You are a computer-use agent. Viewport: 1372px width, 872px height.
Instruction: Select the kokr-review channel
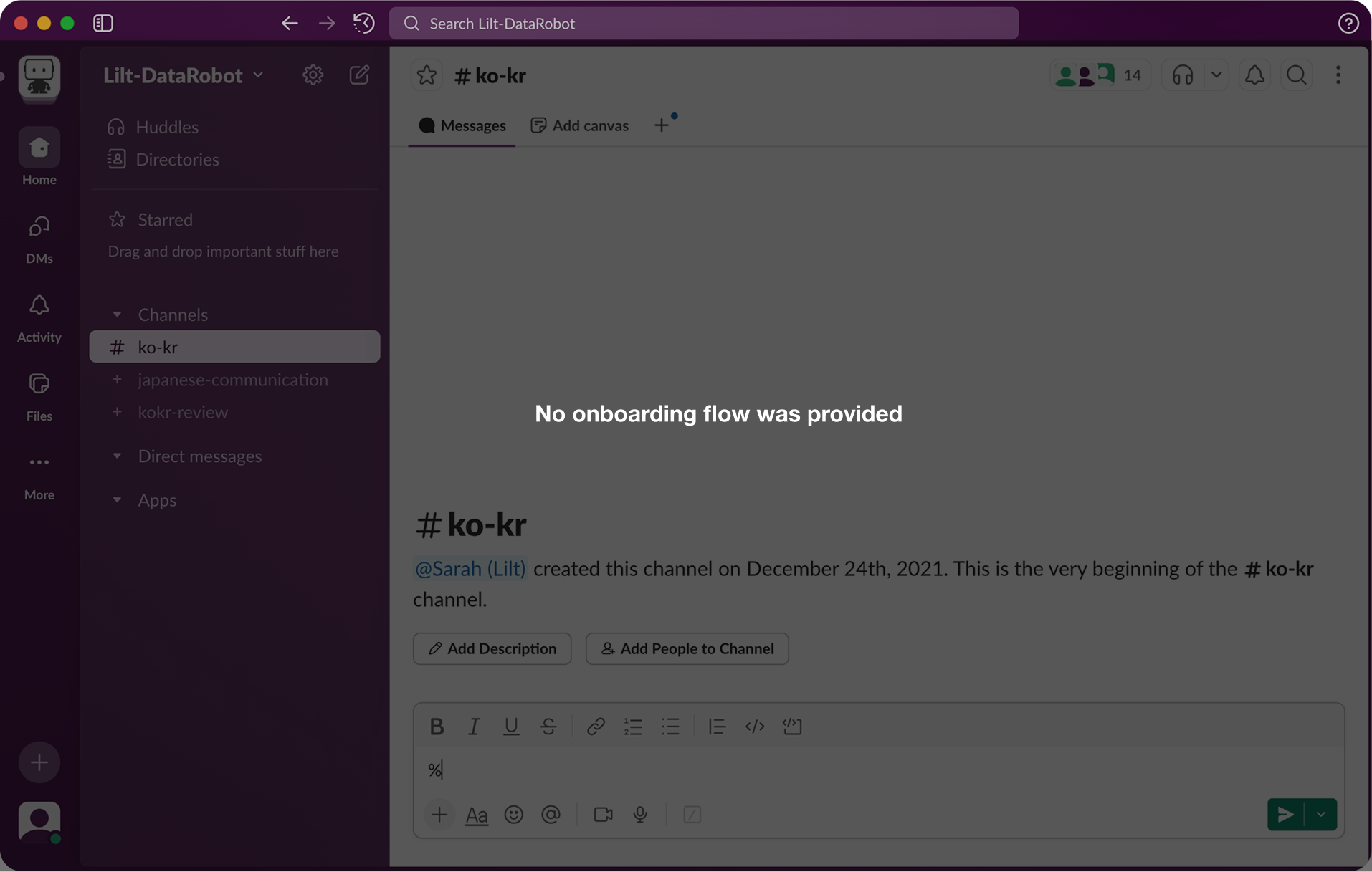click(234, 412)
